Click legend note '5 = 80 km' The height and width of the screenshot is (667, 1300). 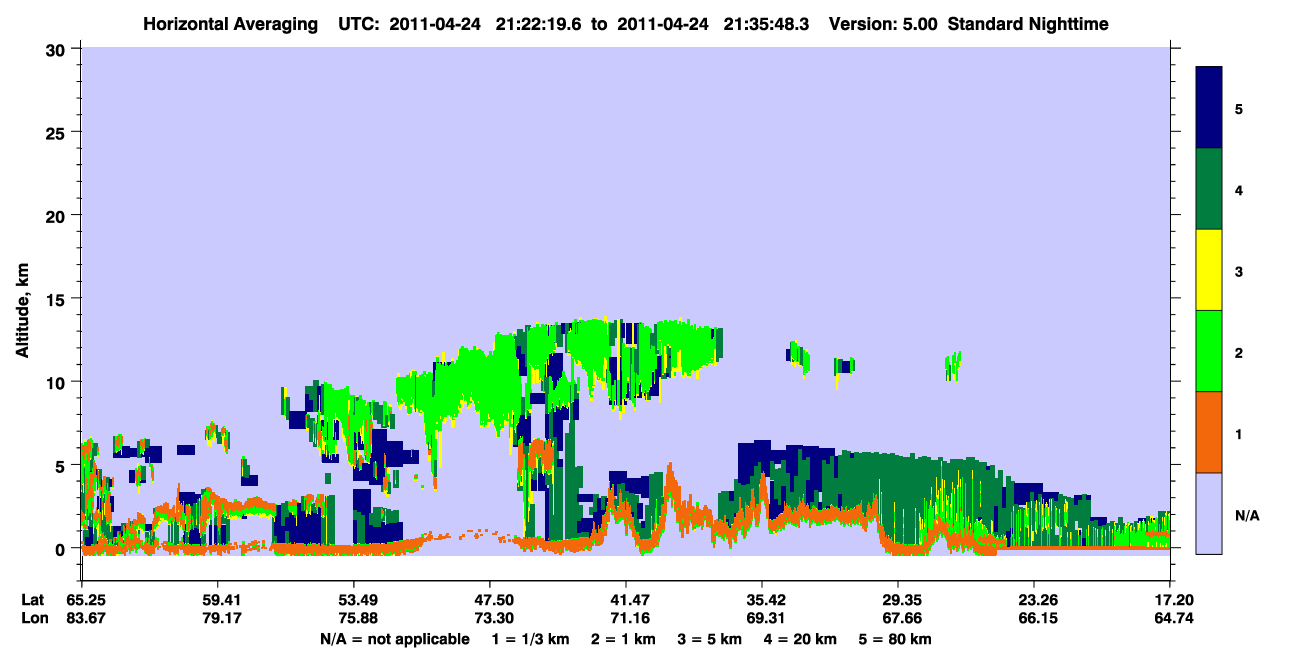pos(896,639)
